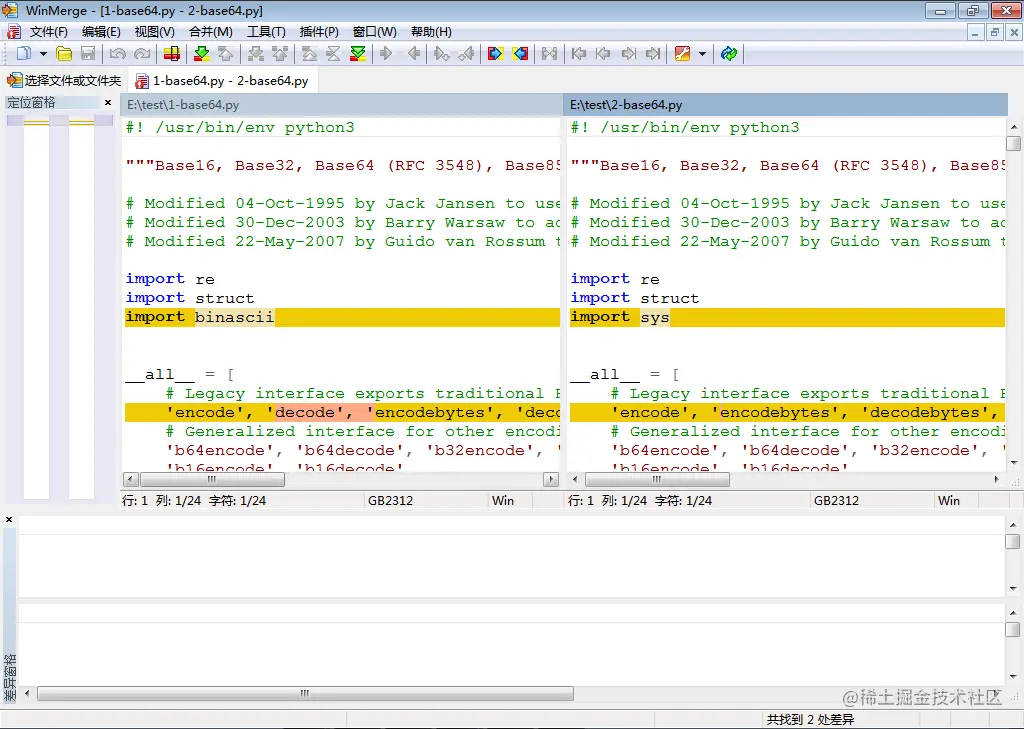Viewport: 1024px width, 729px height.
Task: Open the New document dropdown arrow
Action: tap(43, 54)
